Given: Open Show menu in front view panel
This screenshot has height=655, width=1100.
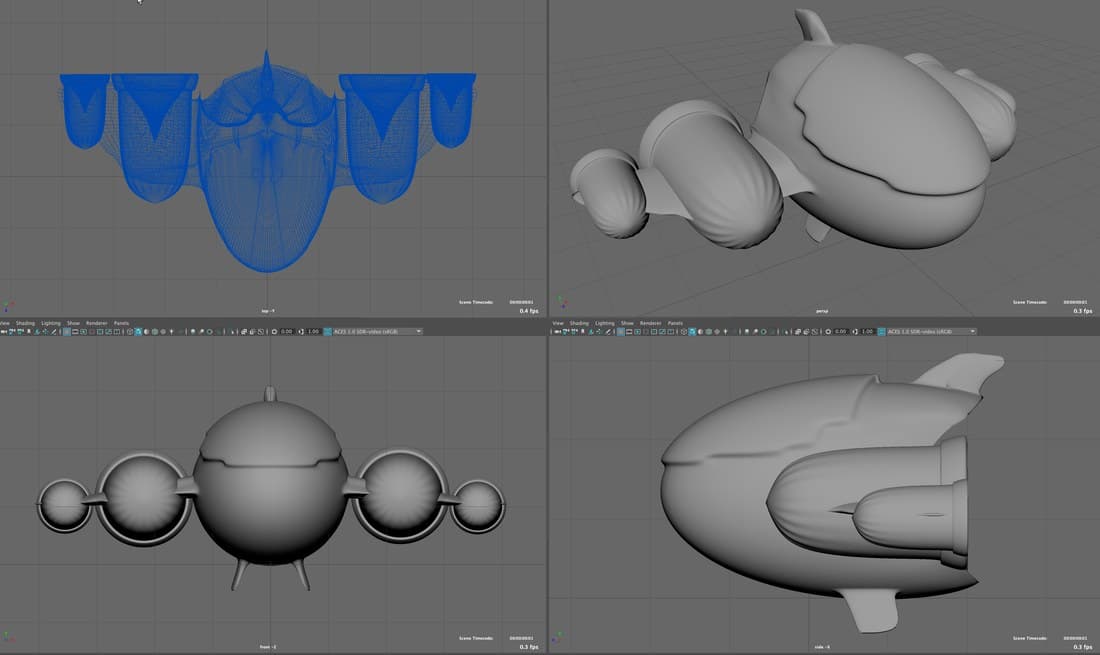Looking at the screenshot, I should pos(73,323).
